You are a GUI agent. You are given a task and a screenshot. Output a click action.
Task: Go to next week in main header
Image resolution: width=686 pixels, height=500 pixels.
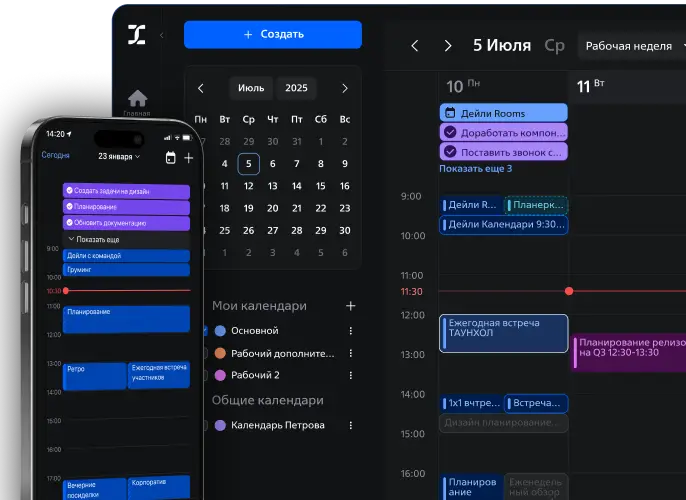448,46
